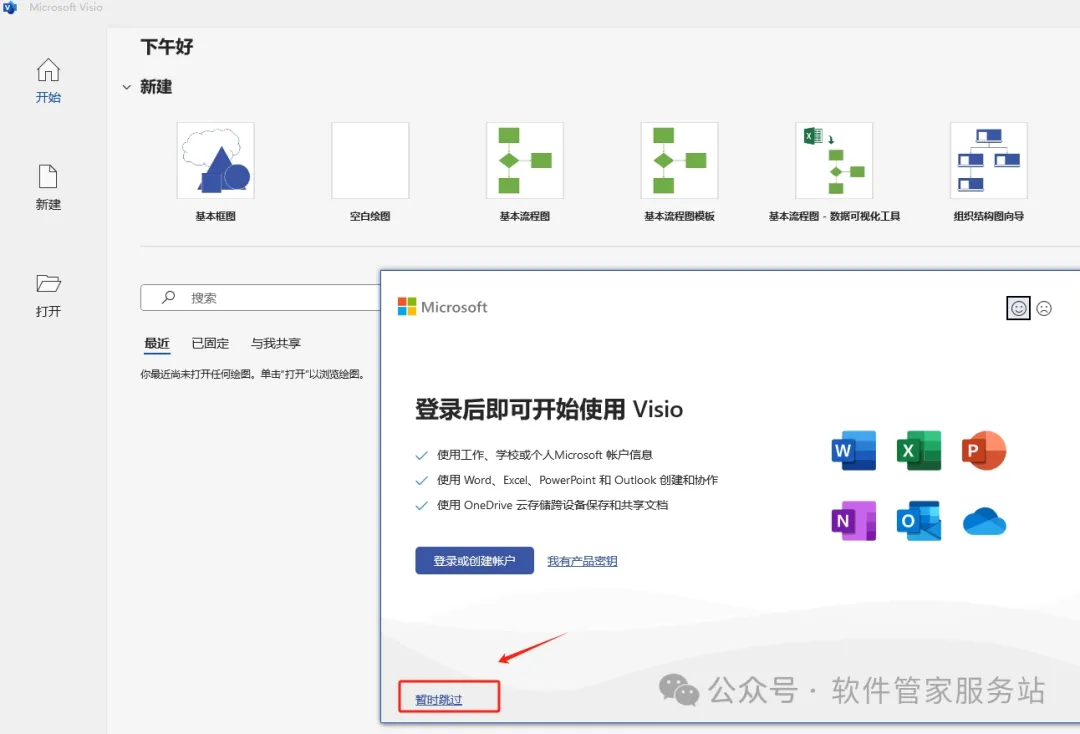Open the 组织结构图向导 template thumbnail
This screenshot has width=1080, height=734.
coord(988,160)
